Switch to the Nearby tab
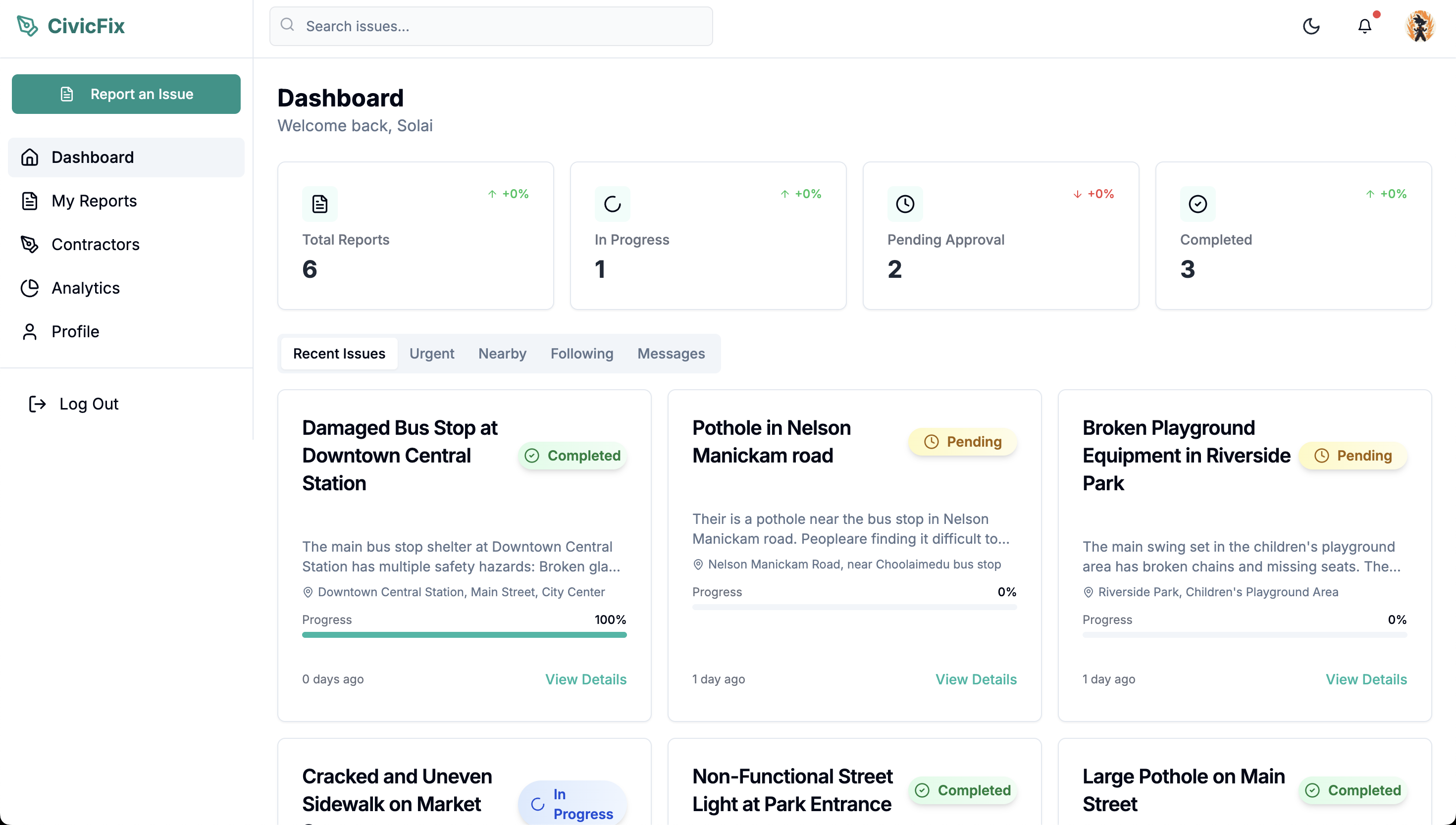Screen dimensions: 1456x825 (x=502, y=354)
